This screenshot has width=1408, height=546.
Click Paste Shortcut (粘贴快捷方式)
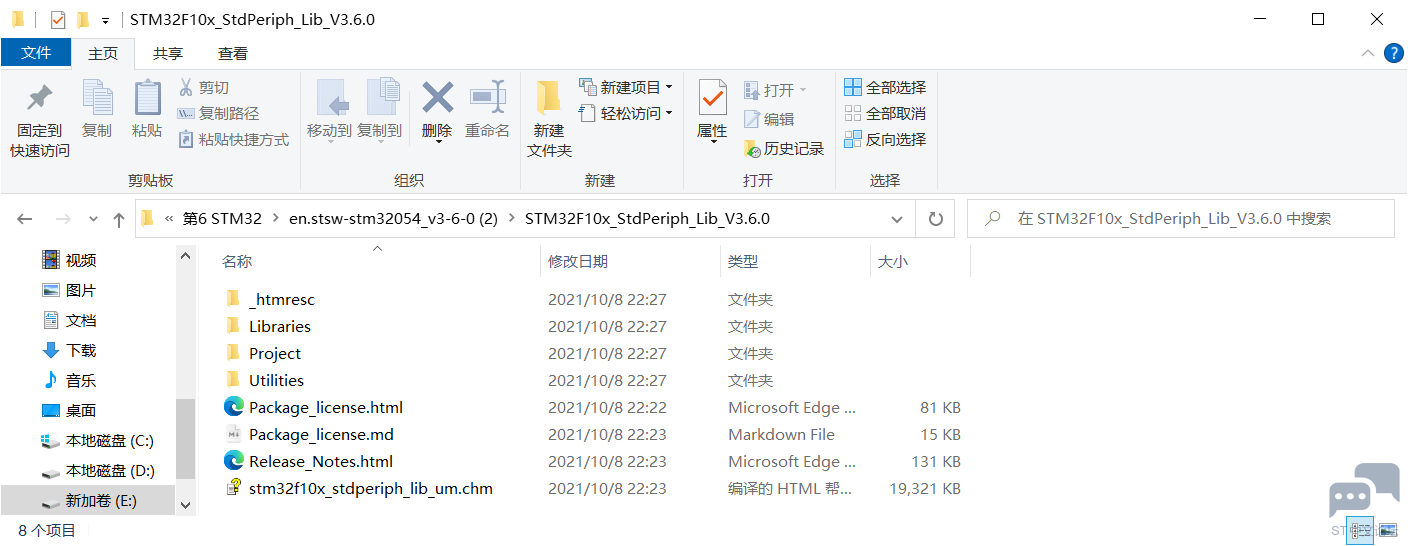tap(234, 140)
